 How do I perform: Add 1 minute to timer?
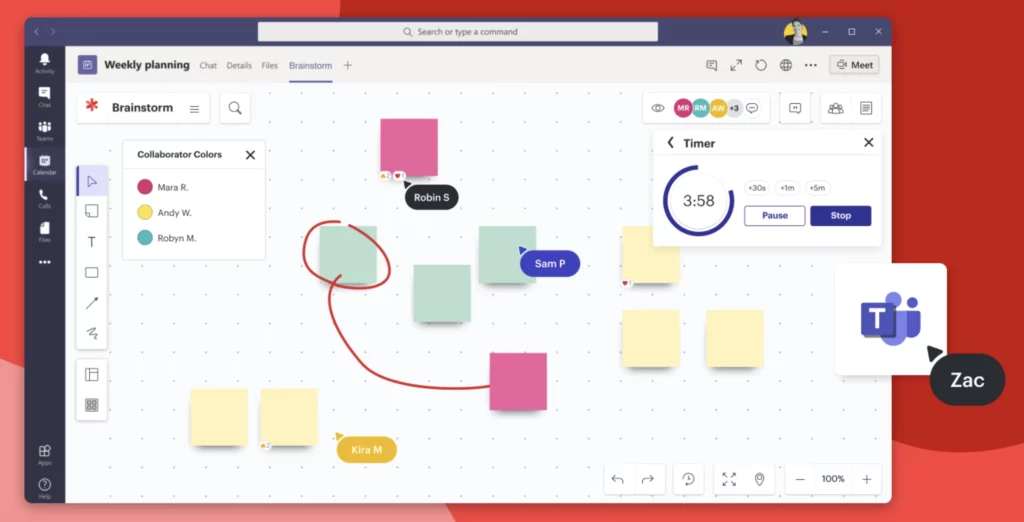click(x=788, y=188)
